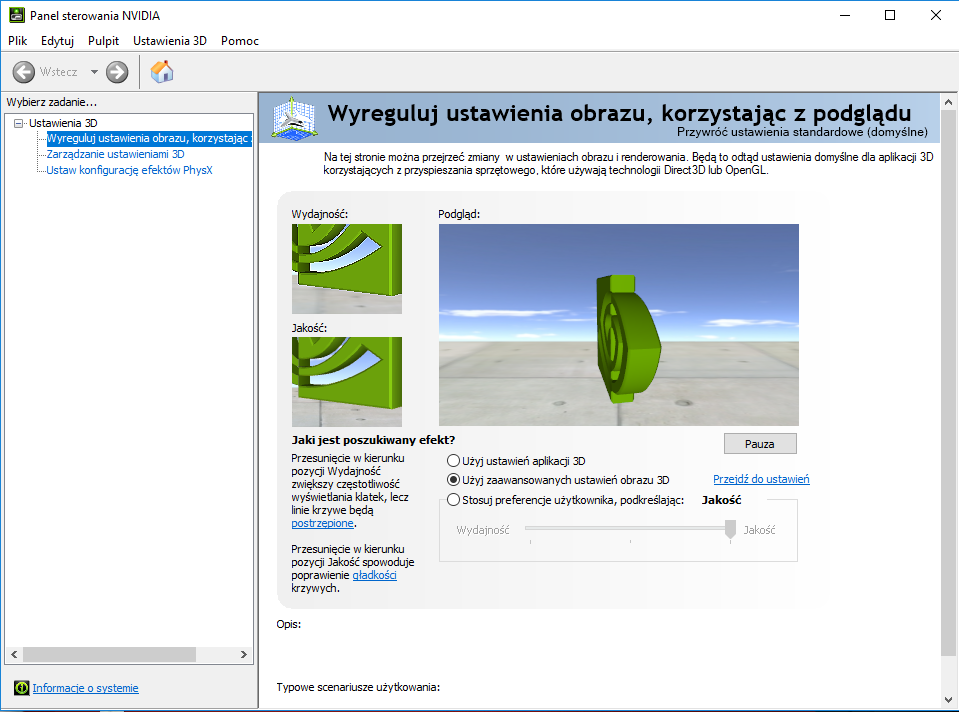Open the Pomoc menu

pos(240,41)
